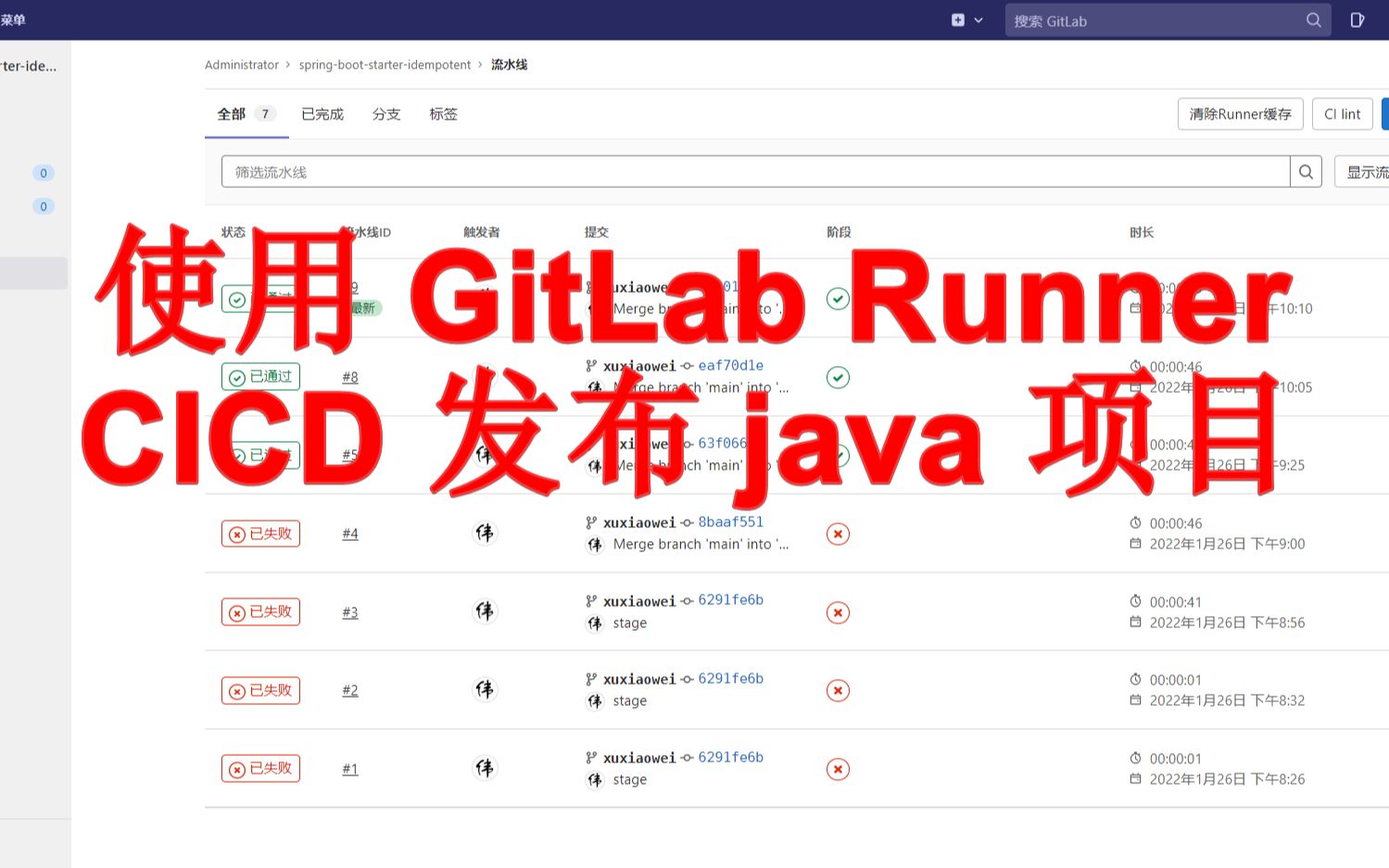1389x868 pixels.
Task: Open pipeline ID link #3
Action: [350, 612]
